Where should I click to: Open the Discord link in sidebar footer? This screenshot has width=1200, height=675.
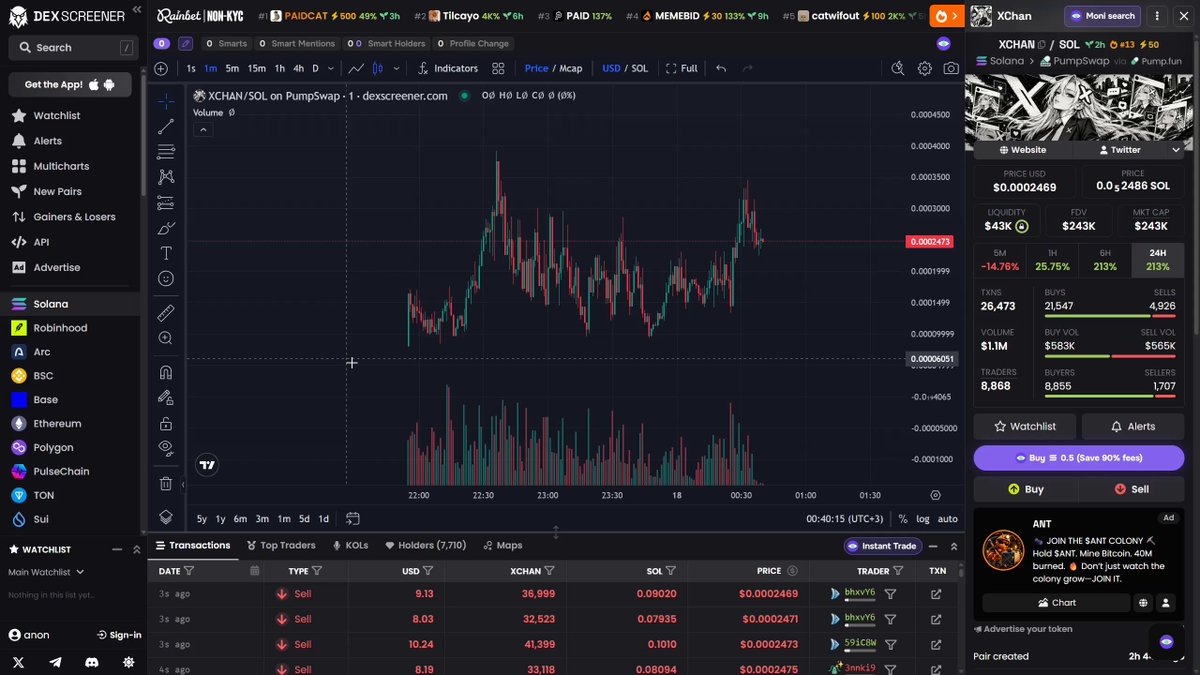(92, 662)
